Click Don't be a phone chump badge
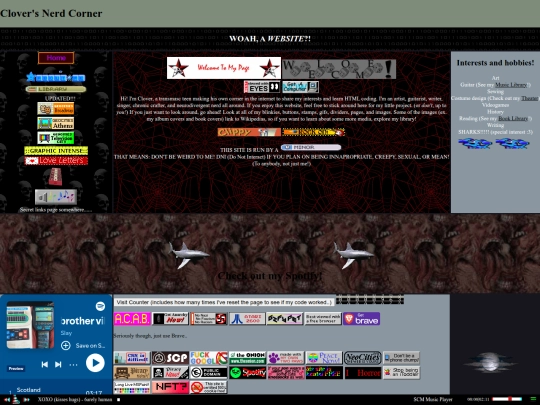Image resolution: width=540 pixels, height=405 pixels. (401, 358)
